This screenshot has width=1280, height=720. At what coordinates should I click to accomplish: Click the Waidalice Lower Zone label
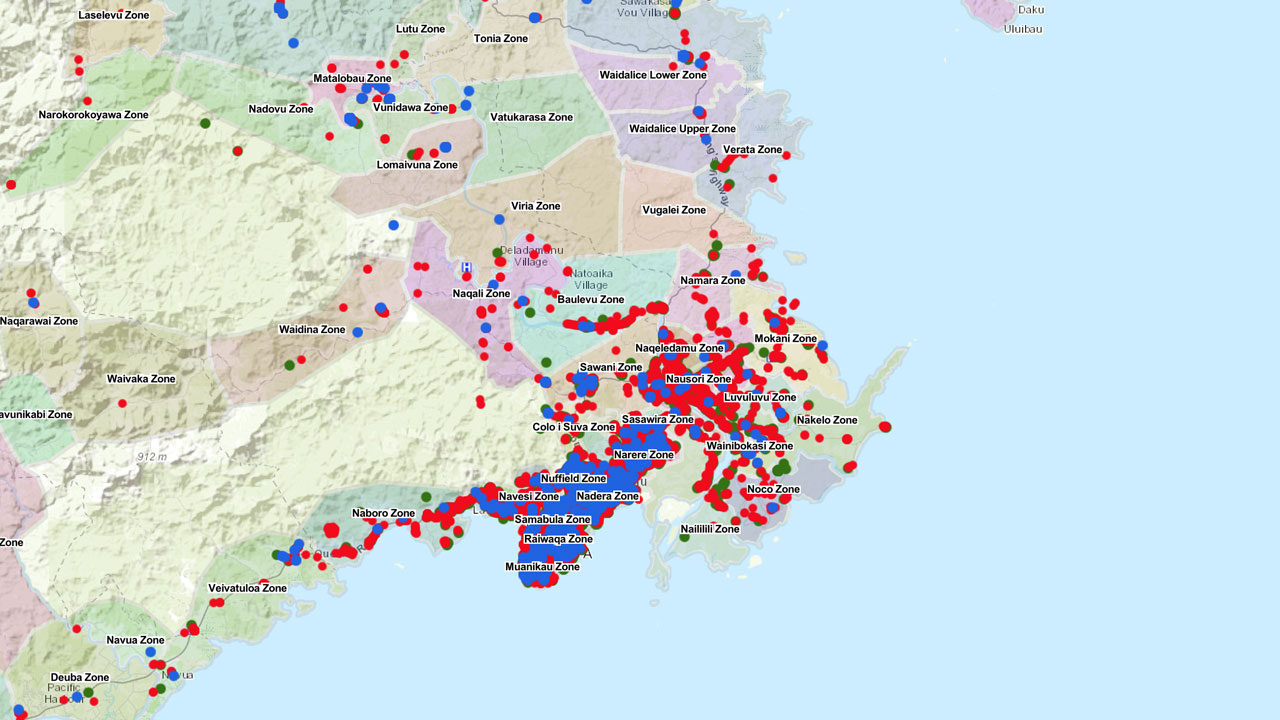(653, 75)
